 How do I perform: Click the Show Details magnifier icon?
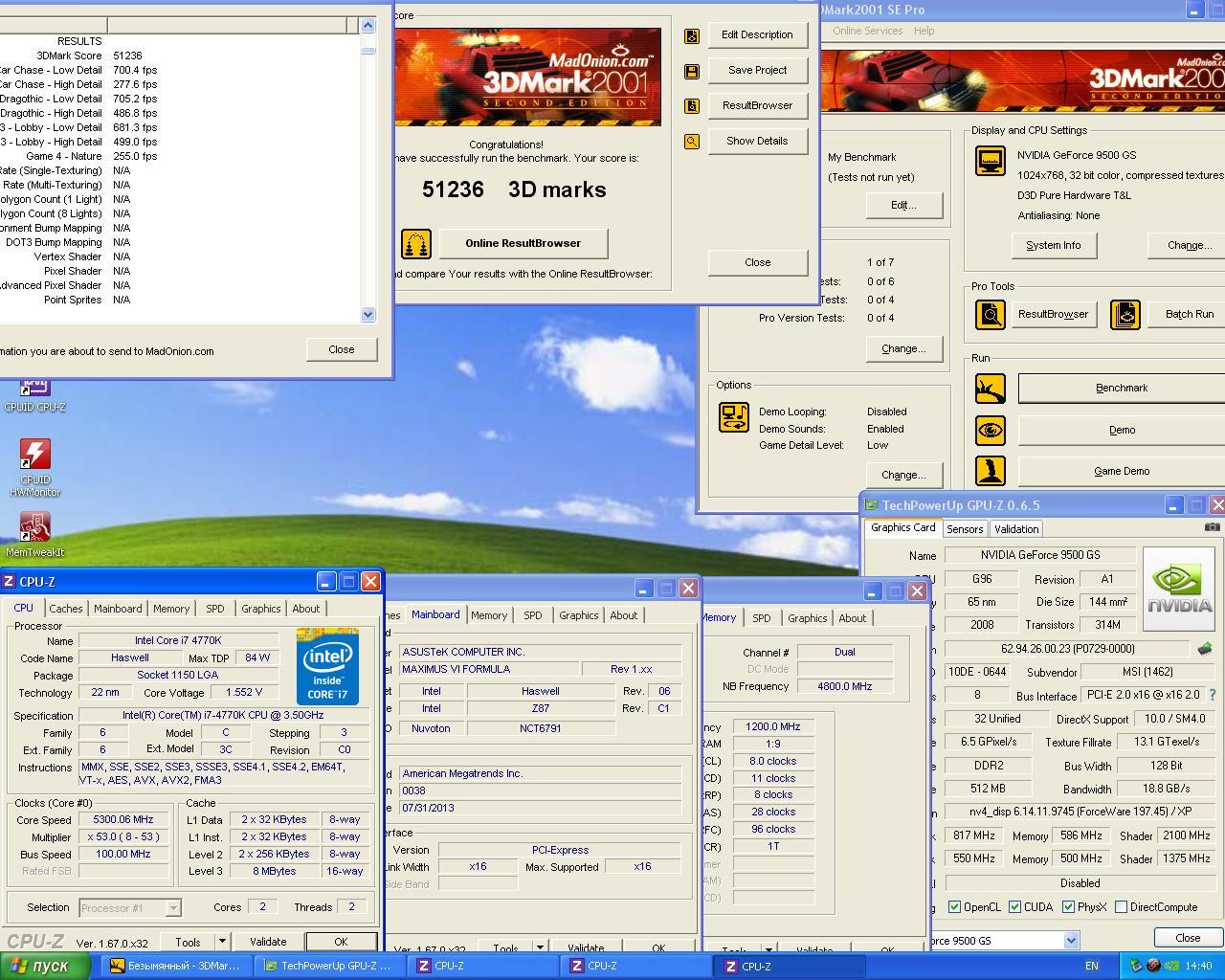pos(692,142)
